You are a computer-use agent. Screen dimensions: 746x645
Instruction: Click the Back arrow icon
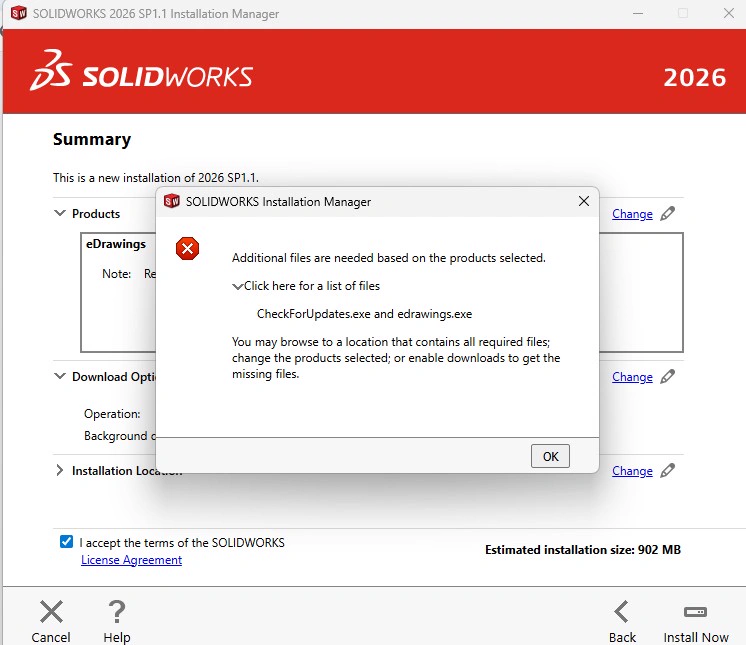tap(621, 612)
